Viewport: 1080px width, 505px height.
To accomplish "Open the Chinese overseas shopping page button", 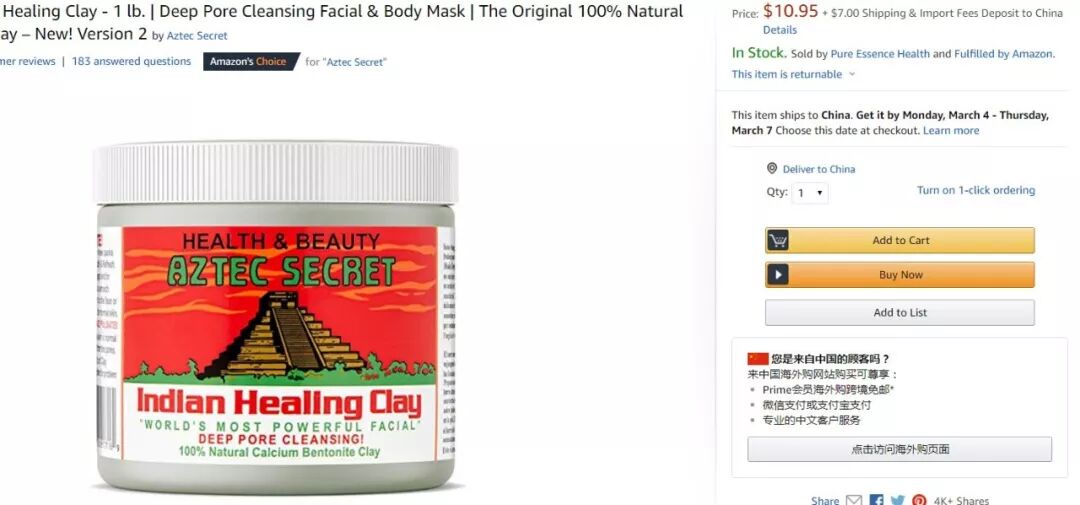I will pyautogui.click(x=900, y=449).
